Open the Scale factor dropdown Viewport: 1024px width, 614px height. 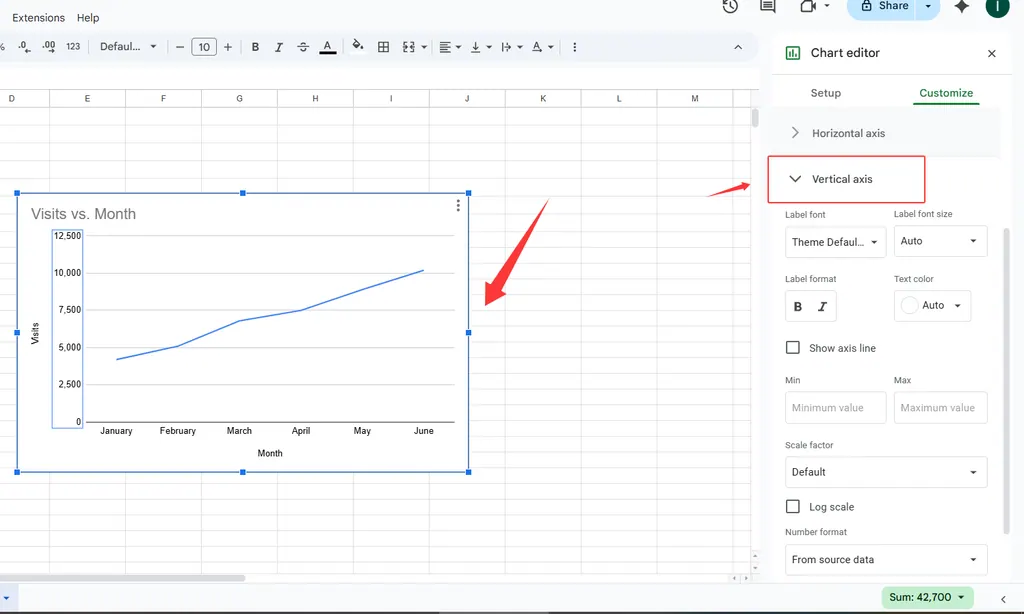coord(885,472)
